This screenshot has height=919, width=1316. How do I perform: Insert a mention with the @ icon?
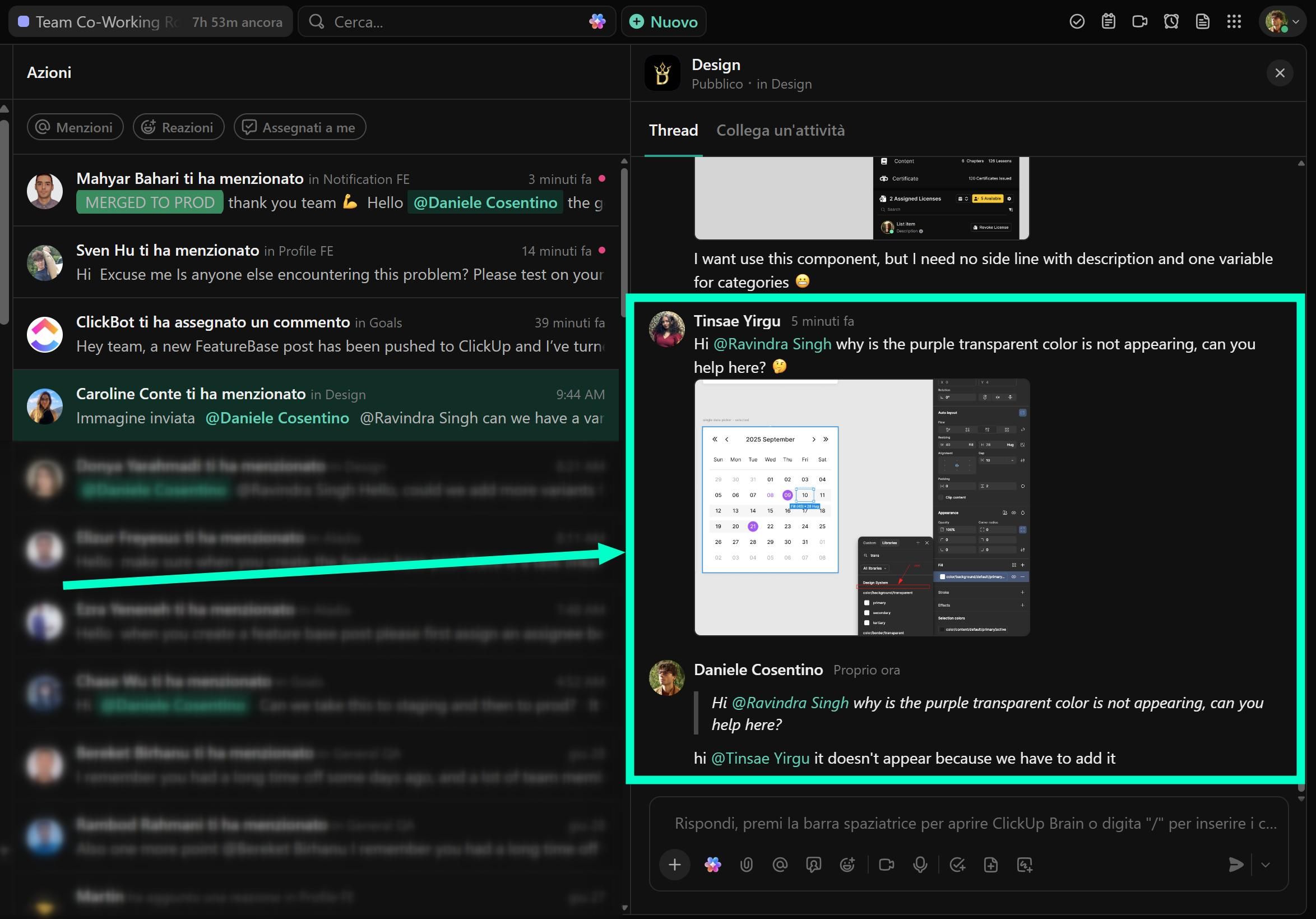click(780, 865)
